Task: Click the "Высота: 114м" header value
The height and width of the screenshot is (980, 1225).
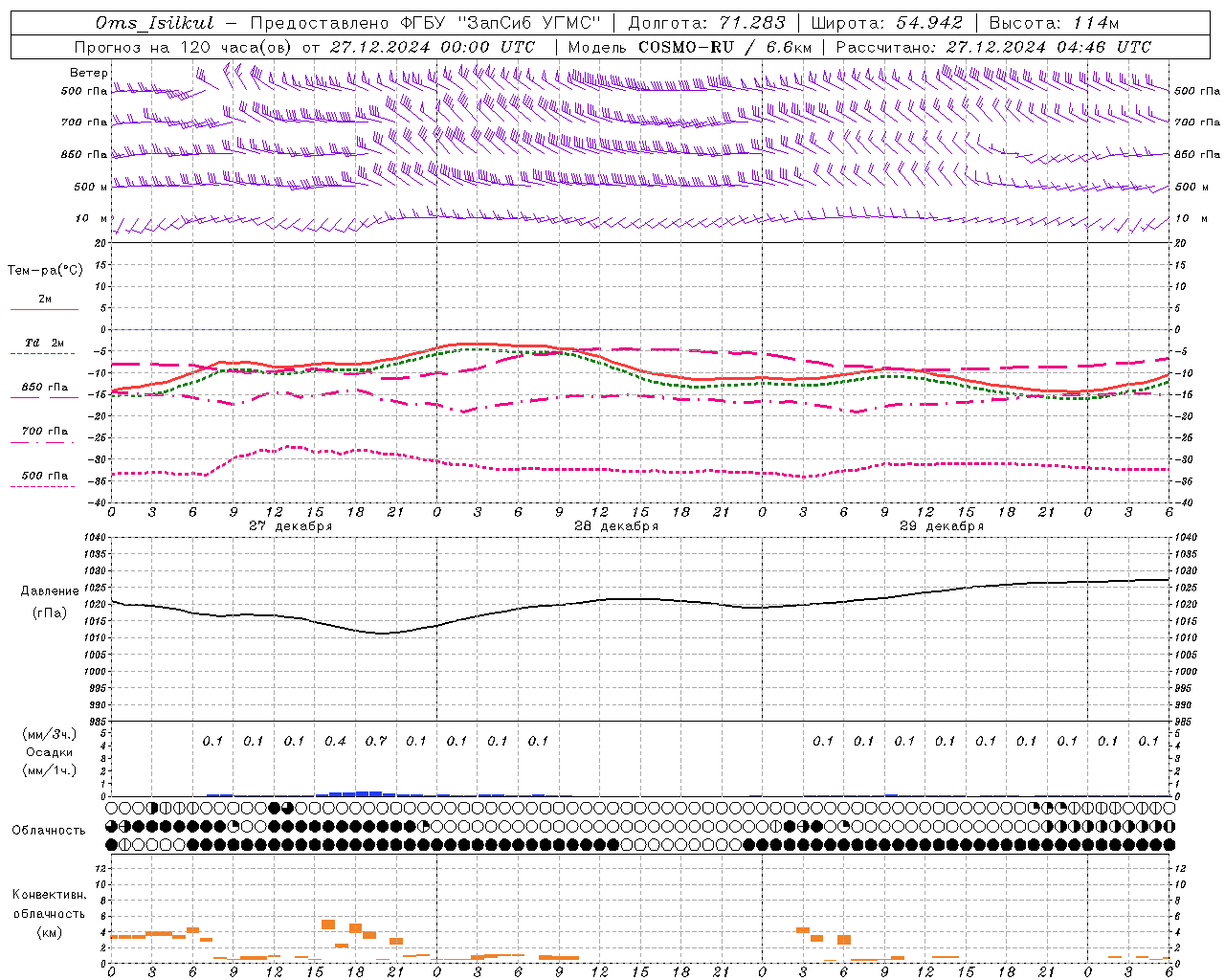Action: (1054, 23)
